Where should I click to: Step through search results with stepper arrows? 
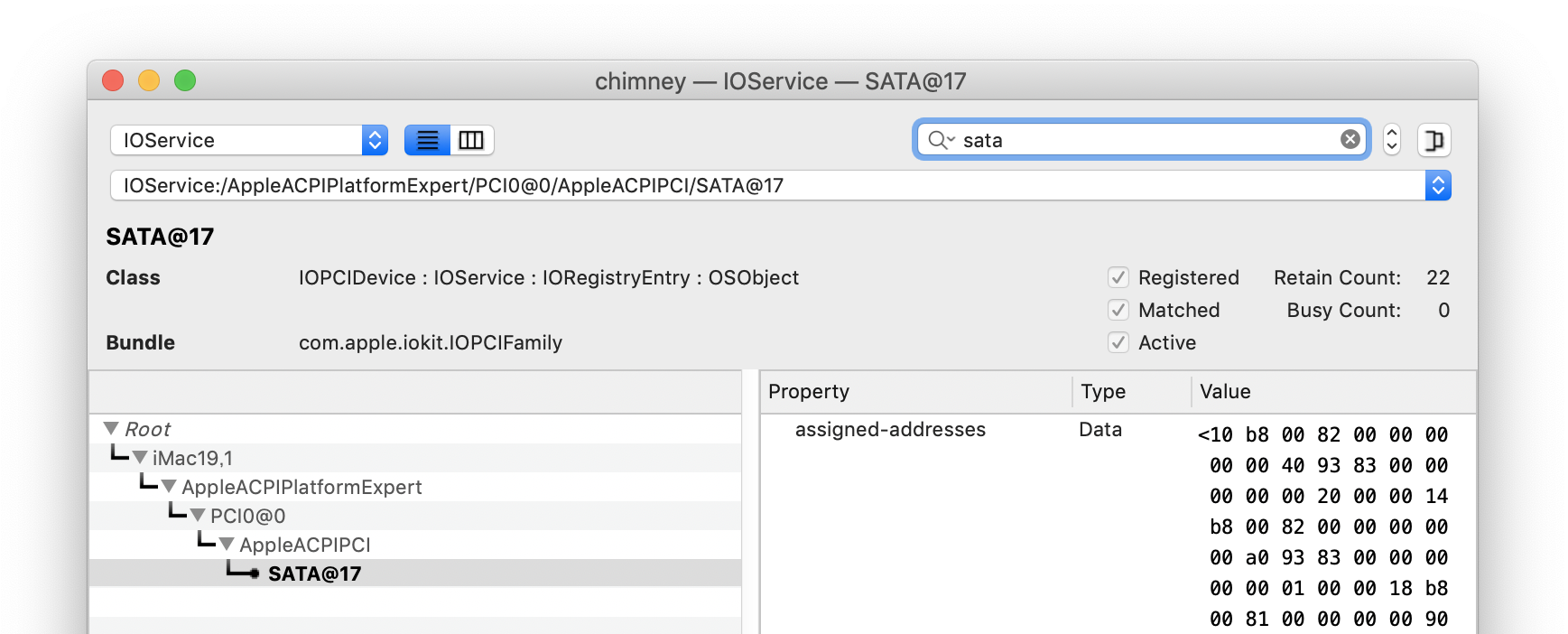click(x=1391, y=140)
